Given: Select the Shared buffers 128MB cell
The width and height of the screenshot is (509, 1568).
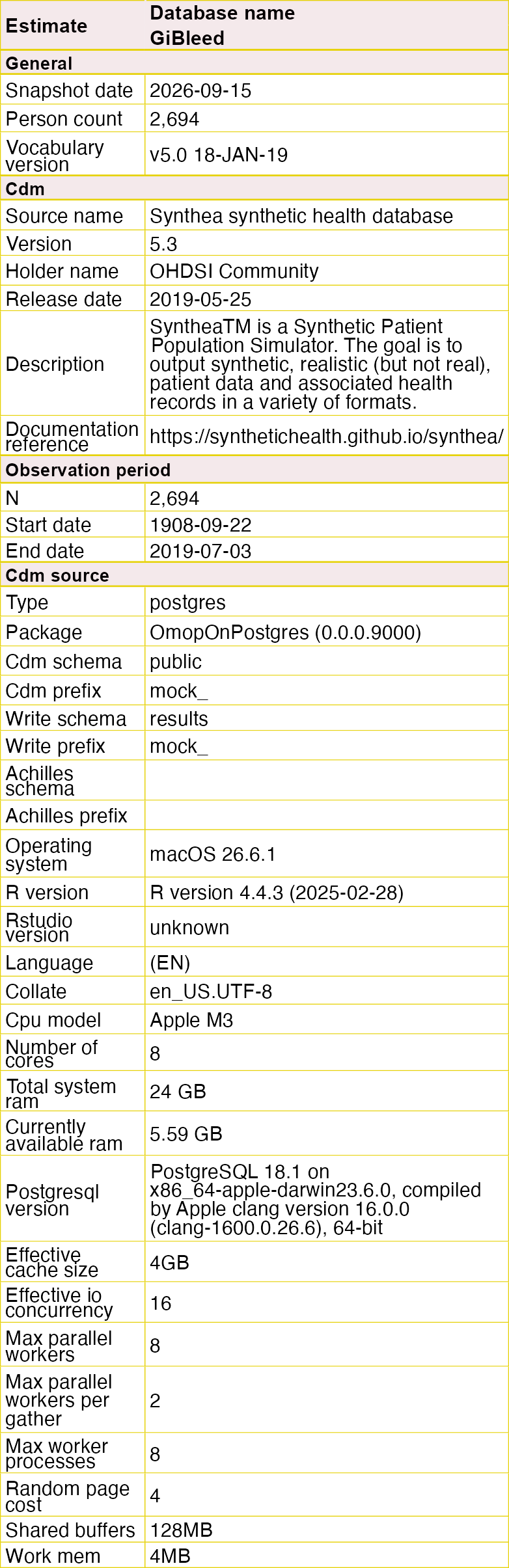Looking at the screenshot, I should point(327,1530).
